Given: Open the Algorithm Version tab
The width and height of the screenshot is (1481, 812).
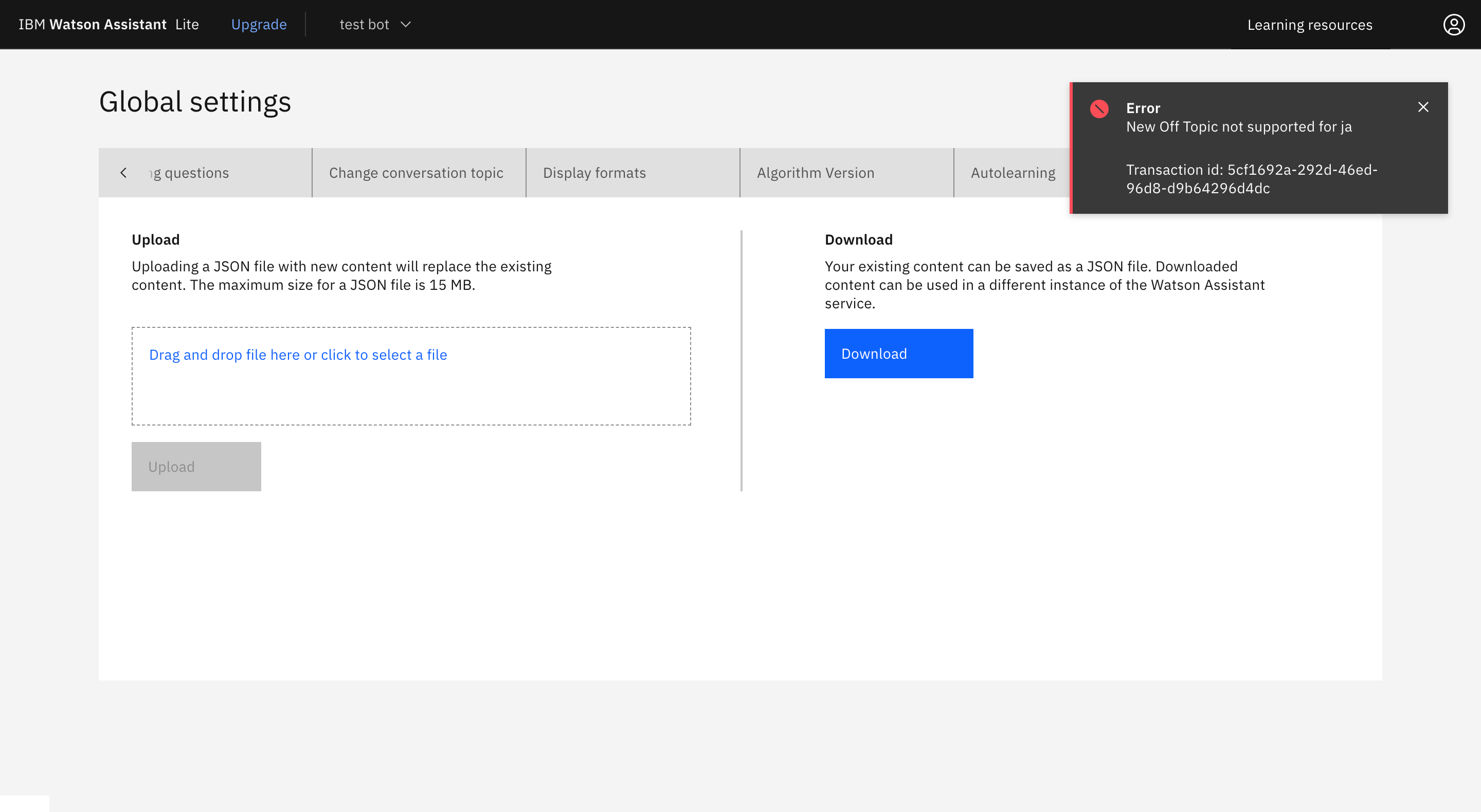Looking at the screenshot, I should click(815, 173).
